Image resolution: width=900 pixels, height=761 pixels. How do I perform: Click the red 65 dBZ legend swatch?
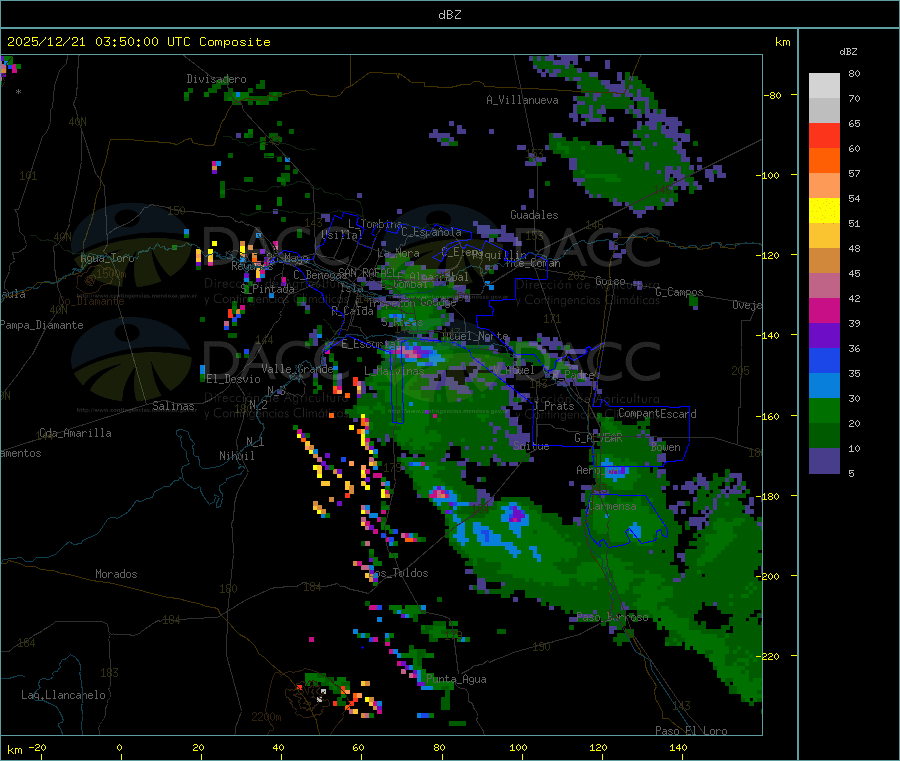pos(824,135)
